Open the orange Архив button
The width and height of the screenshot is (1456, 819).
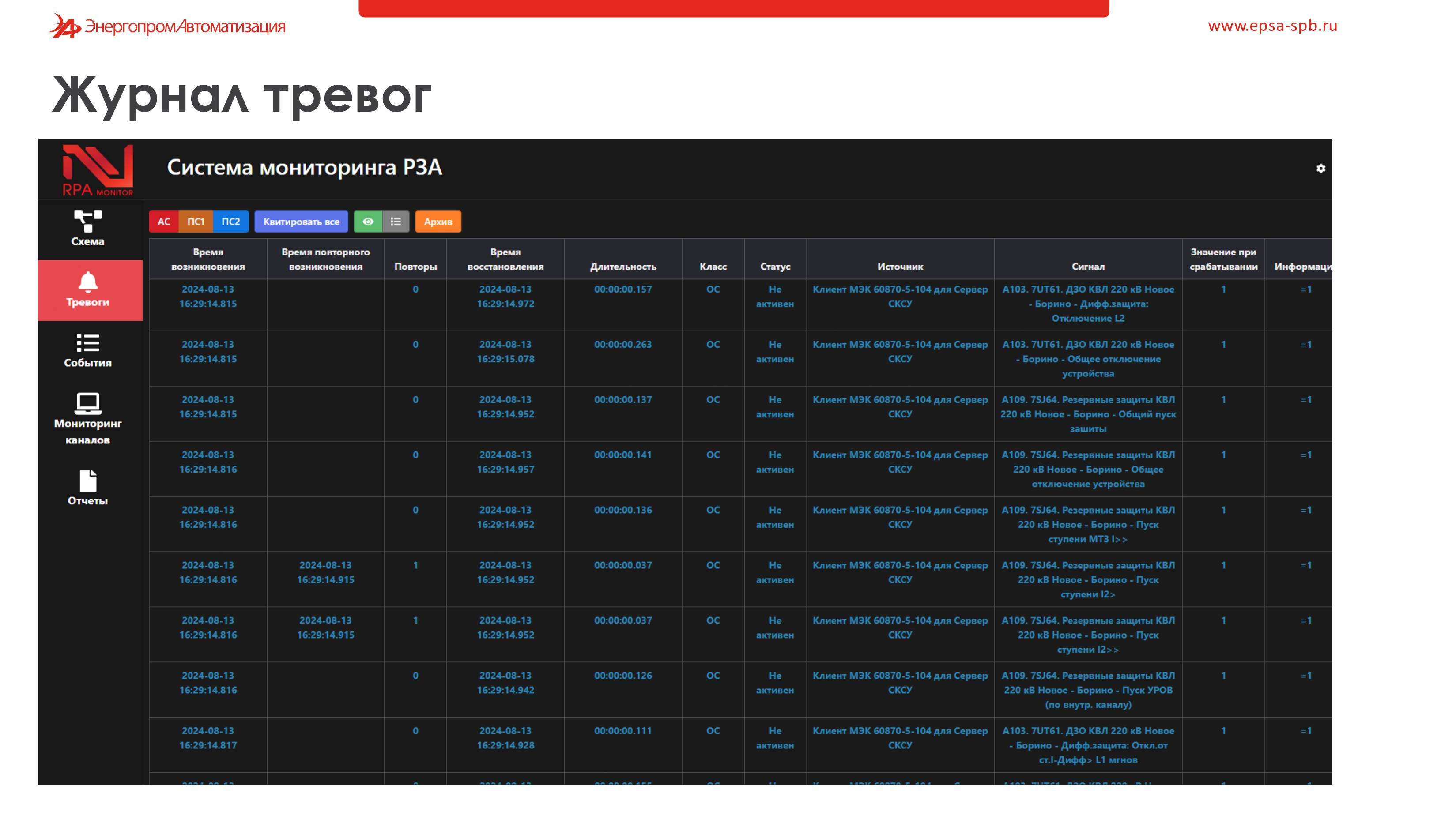pyautogui.click(x=438, y=222)
